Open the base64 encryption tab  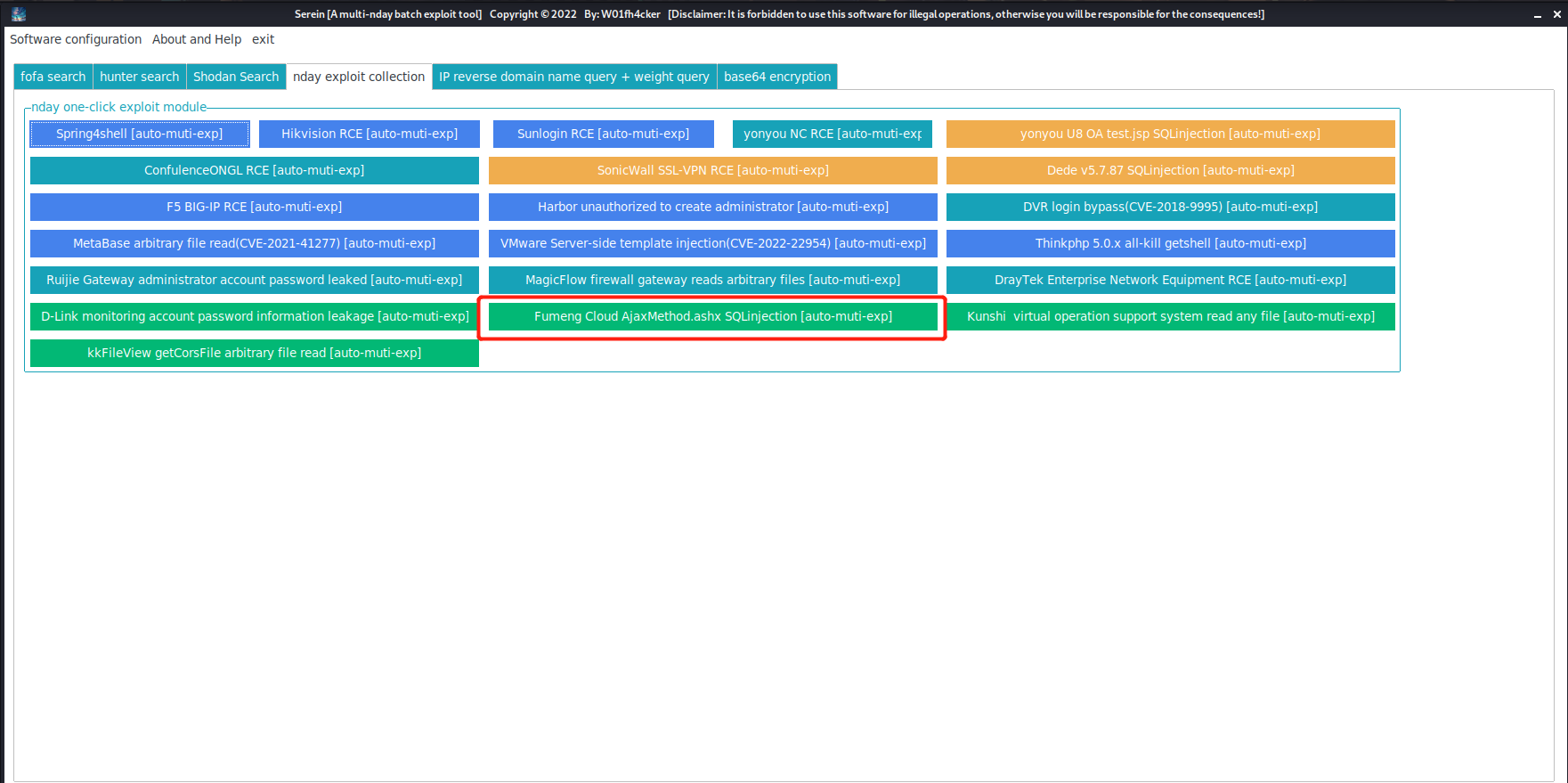(x=777, y=77)
